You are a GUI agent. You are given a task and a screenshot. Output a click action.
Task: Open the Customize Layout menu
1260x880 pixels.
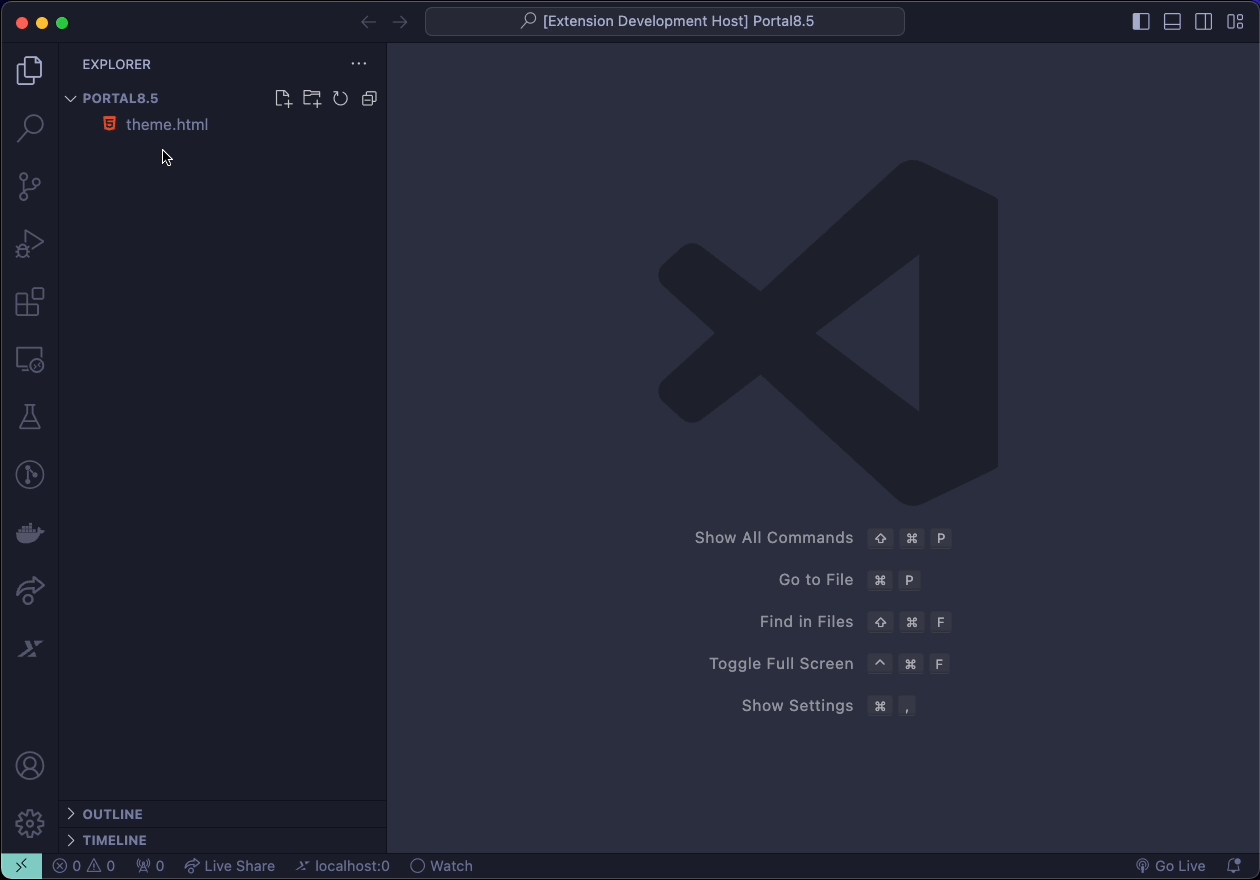(x=1235, y=21)
